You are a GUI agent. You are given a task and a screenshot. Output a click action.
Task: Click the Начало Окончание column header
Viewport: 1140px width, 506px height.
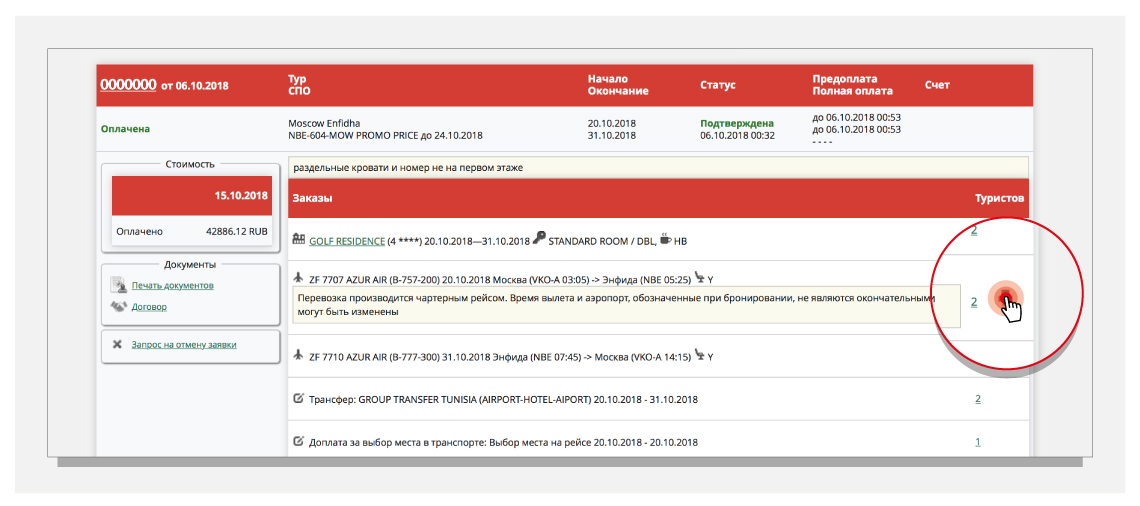[618, 85]
